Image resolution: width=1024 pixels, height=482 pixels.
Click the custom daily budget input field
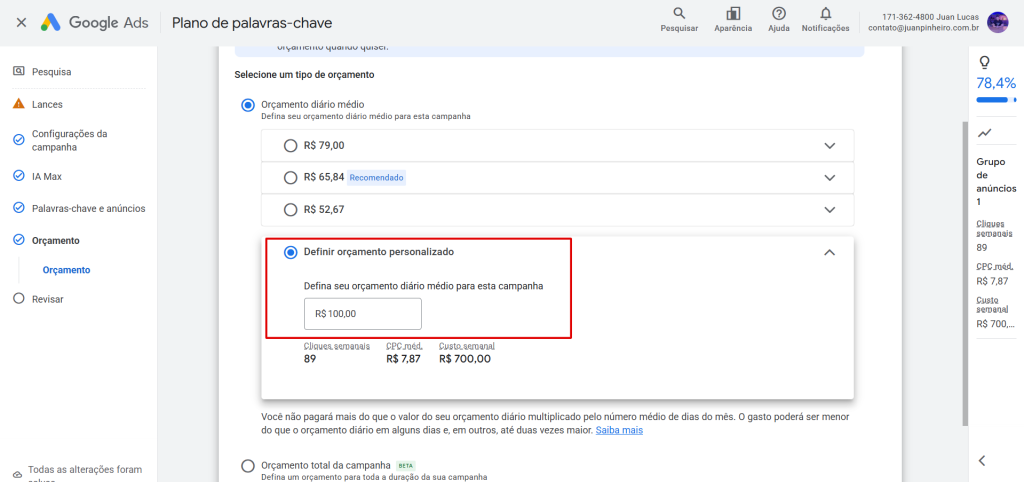pyautogui.click(x=363, y=313)
